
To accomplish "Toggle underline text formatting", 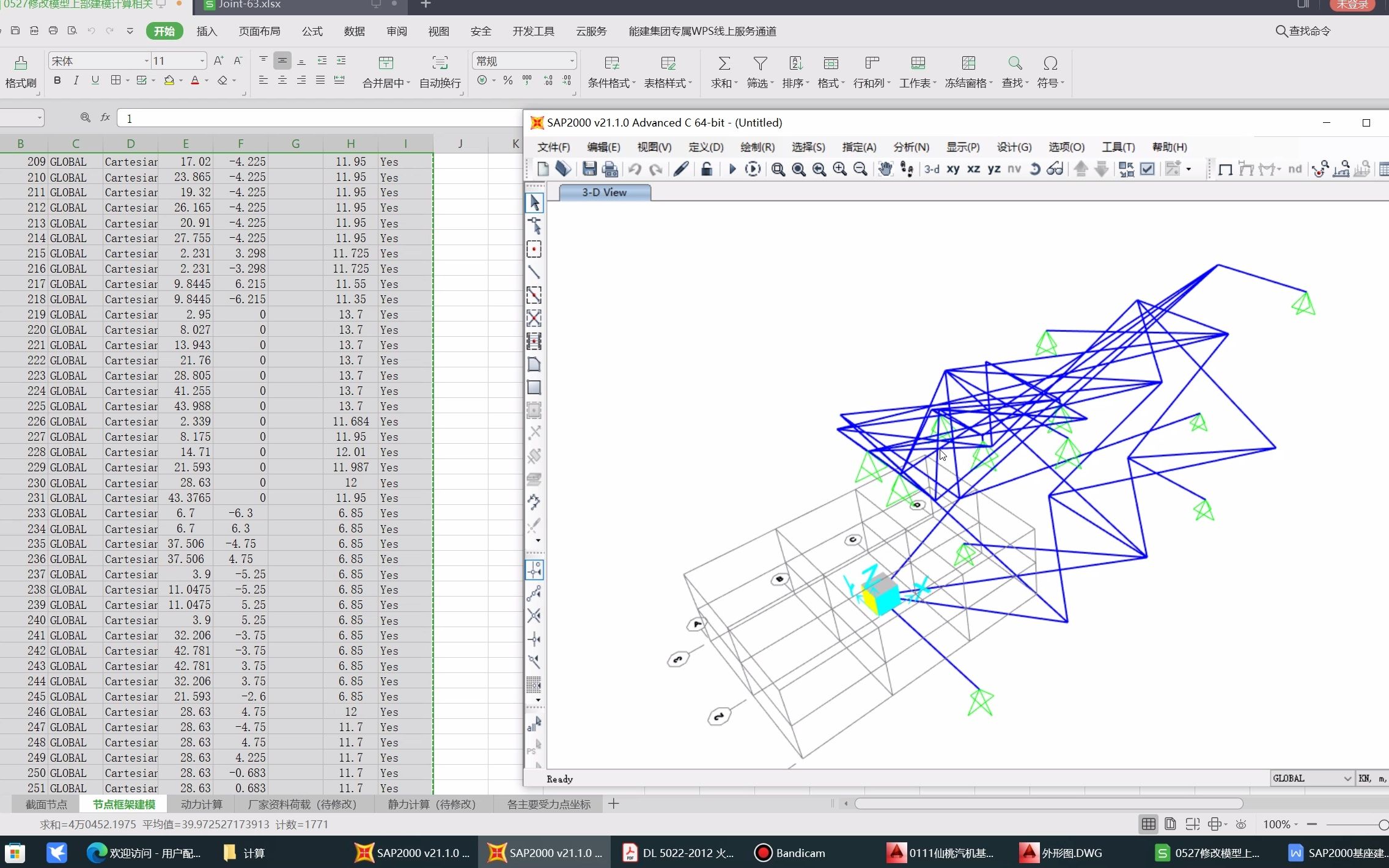I will tap(95, 80).
